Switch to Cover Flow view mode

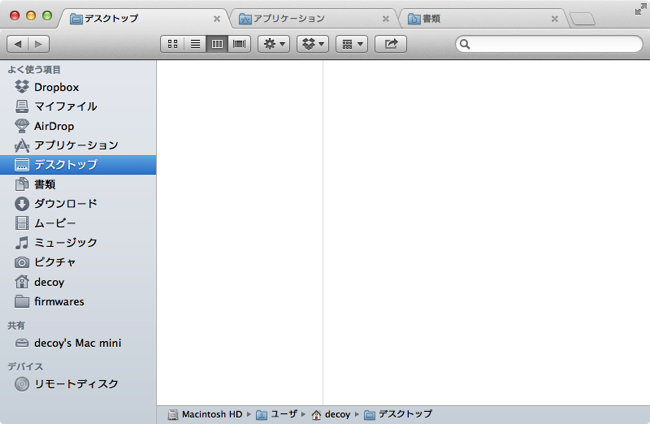tap(239, 44)
